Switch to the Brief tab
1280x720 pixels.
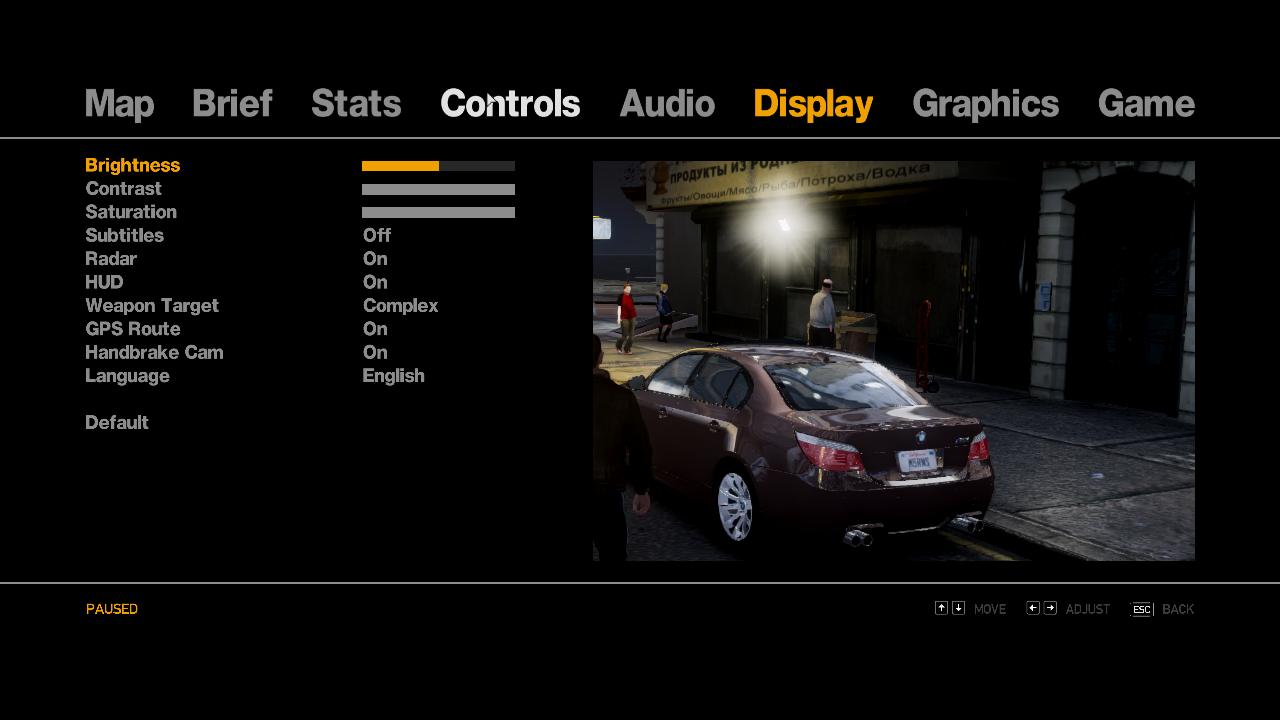tap(232, 104)
